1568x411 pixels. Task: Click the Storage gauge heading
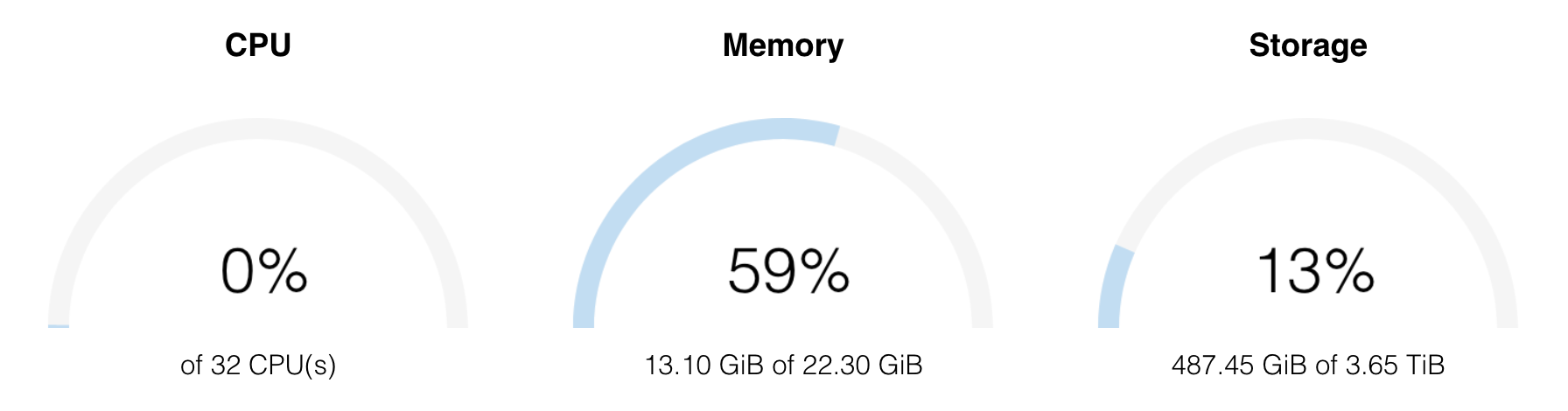1308,45
